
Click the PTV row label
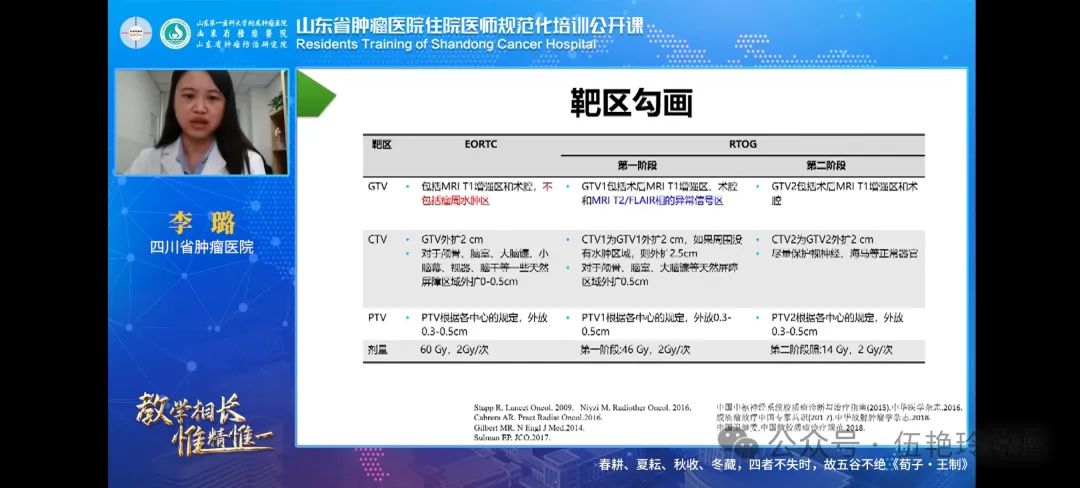tap(378, 317)
